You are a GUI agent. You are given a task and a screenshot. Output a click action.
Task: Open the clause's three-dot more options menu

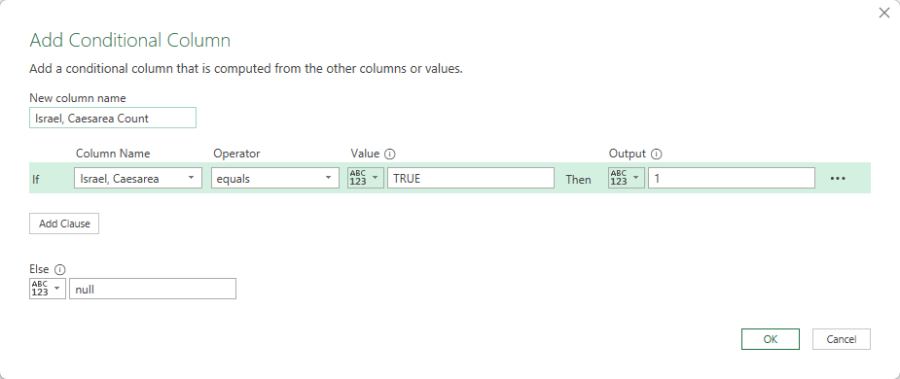838,179
